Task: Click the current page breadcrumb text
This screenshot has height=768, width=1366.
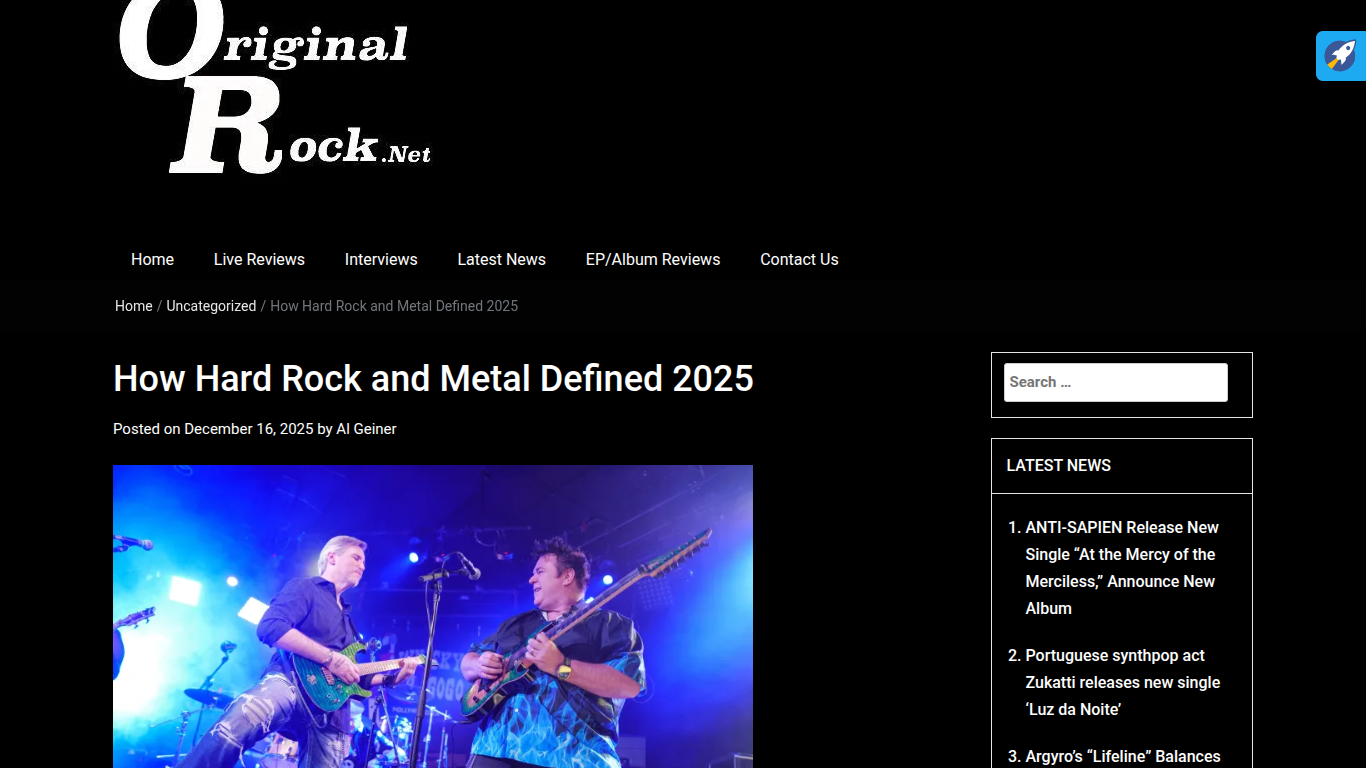Action: pos(394,306)
